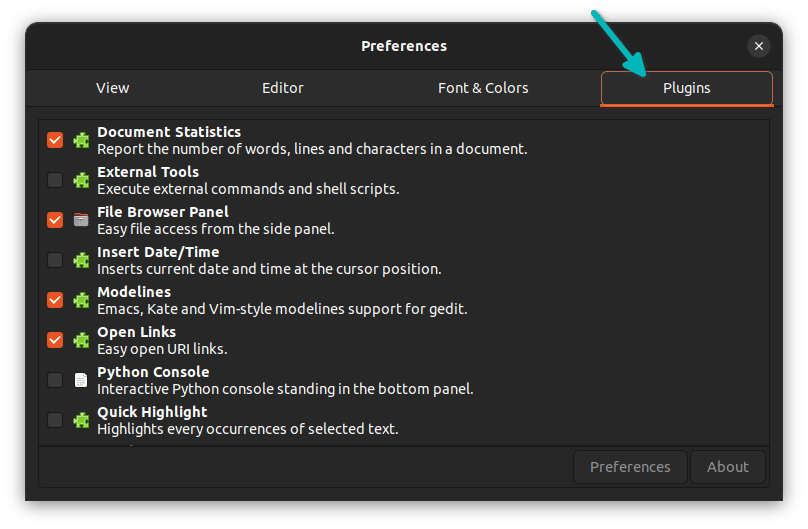The height and width of the screenshot is (529, 808).
Task: Click the Quick Highlight plugin icon
Action: pos(81,420)
